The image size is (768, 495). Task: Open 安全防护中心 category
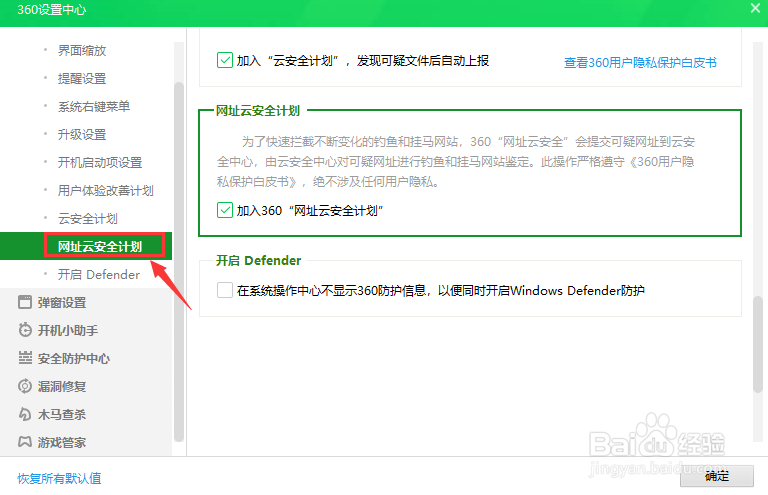(73, 358)
